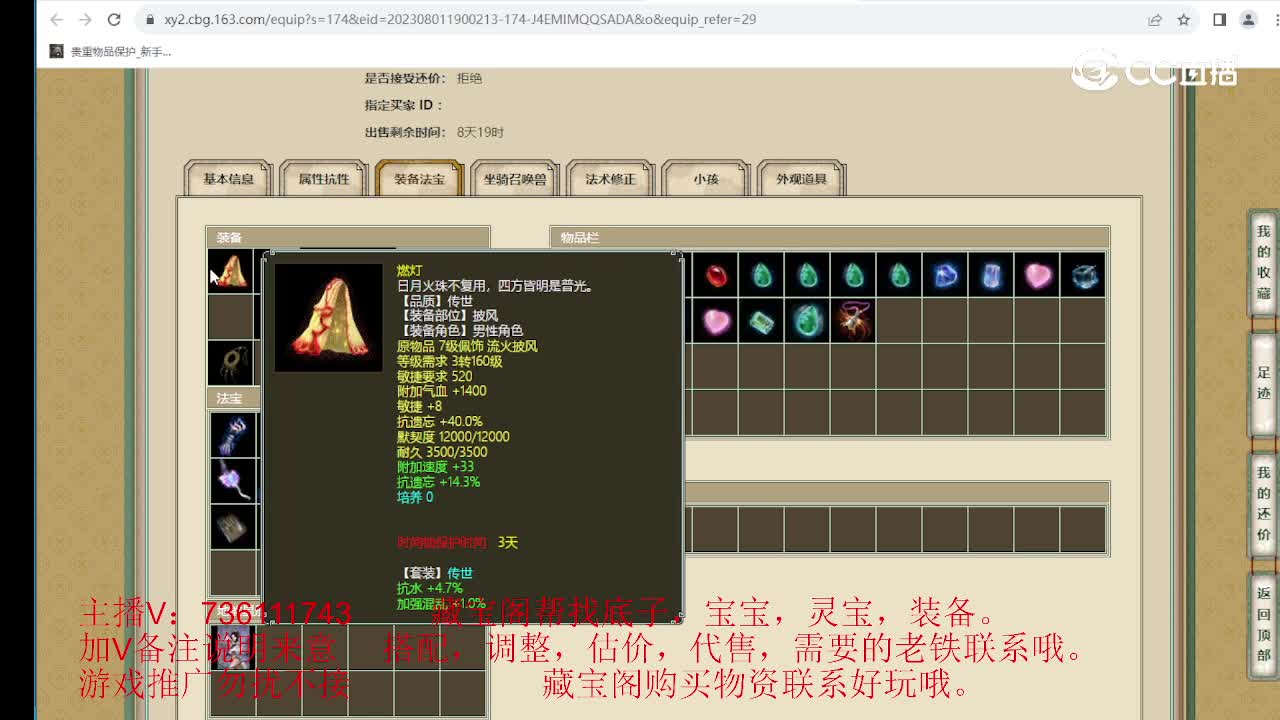The width and height of the screenshot is (1280, 720).
Task: Bookmark this page with the star
Action: (x=1184, y=19)
